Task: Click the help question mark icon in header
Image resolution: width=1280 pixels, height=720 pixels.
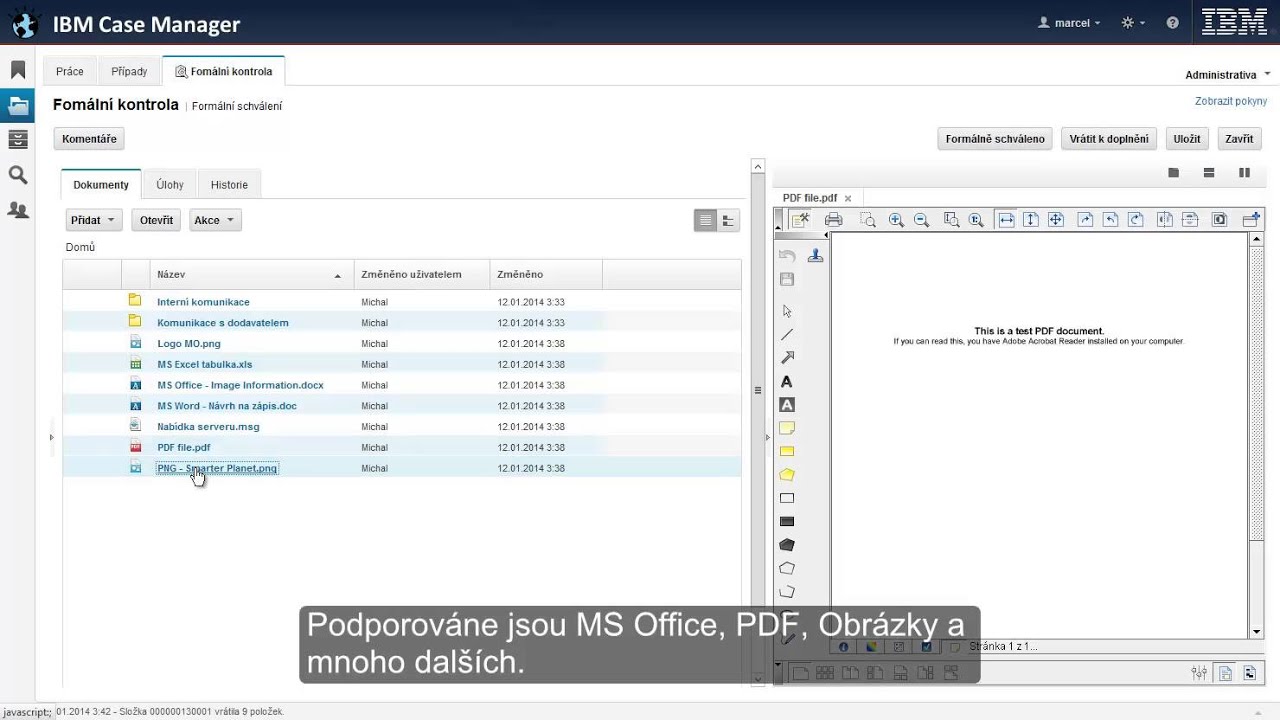Action: [1173, 23]
